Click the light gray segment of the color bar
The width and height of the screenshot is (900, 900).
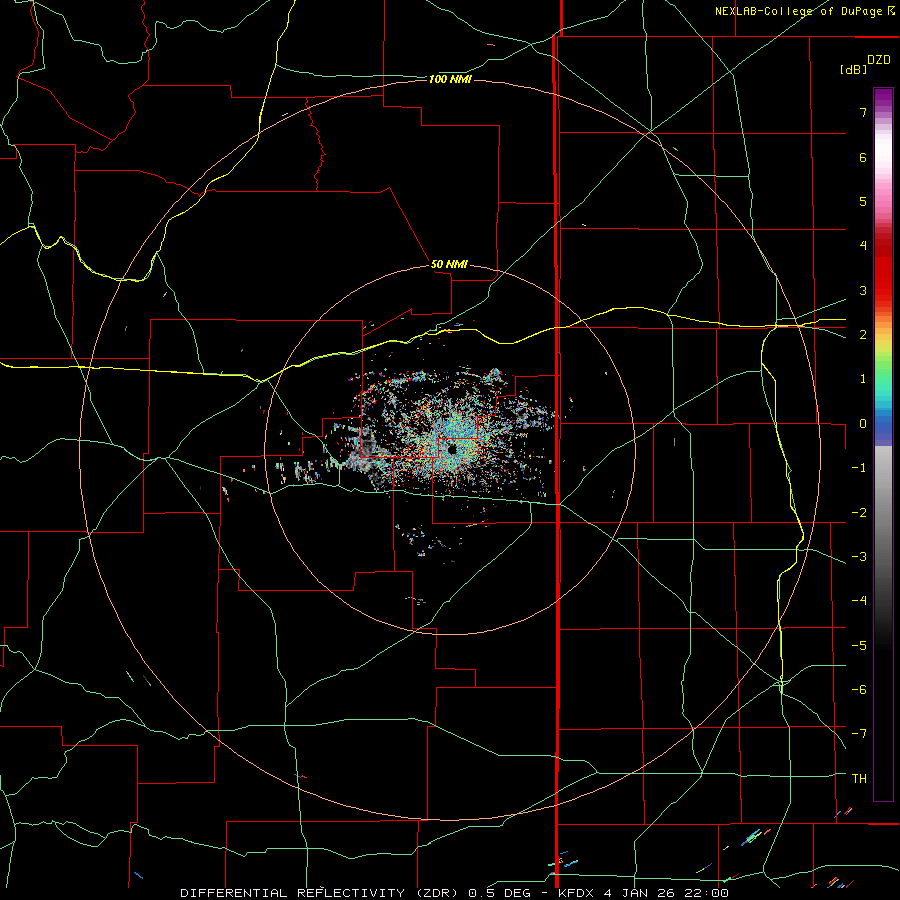(883, 465)
